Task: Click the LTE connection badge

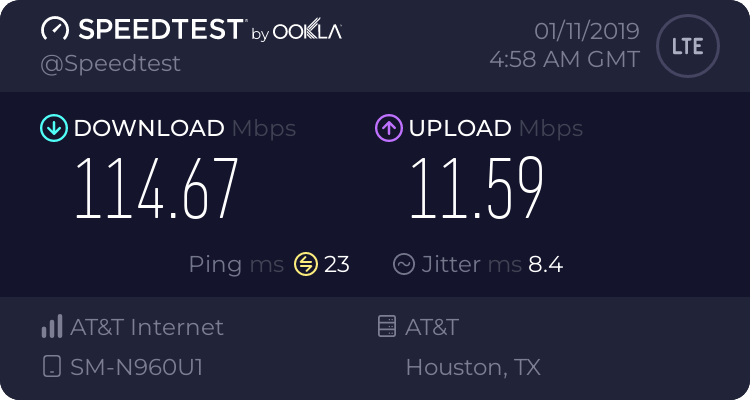Action: (686, 47)
